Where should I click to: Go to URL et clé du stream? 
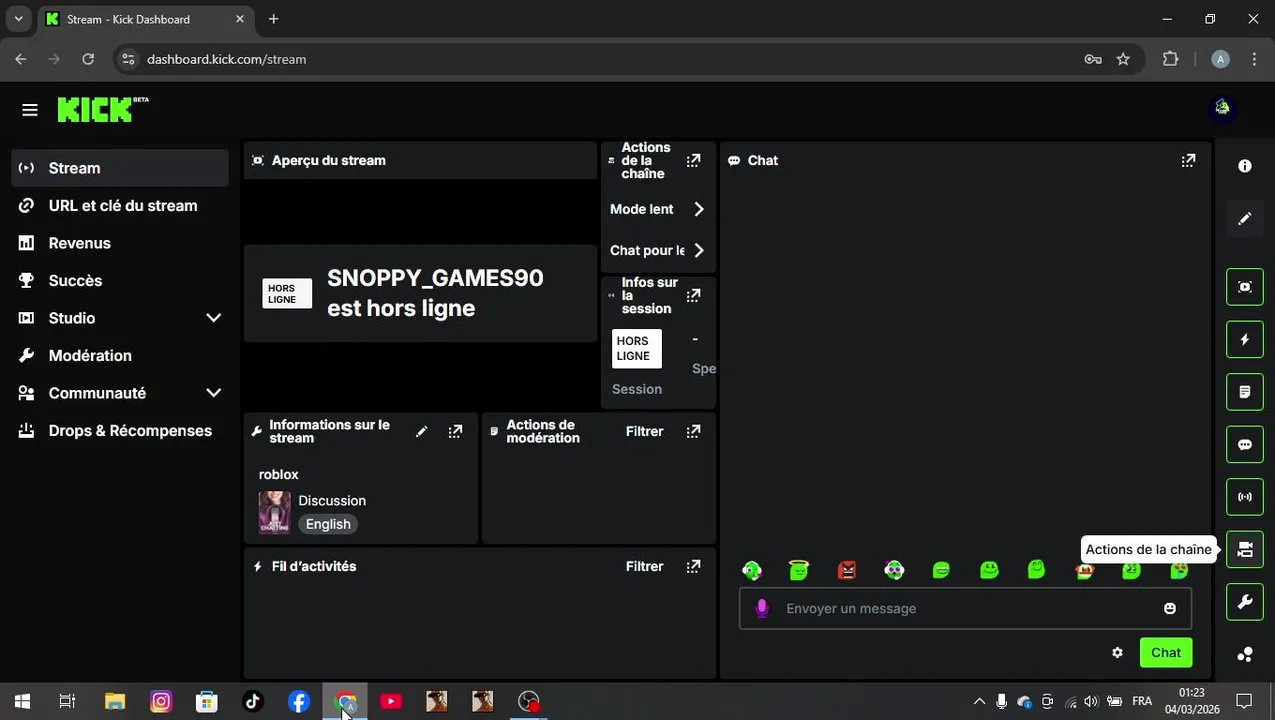click(120, 206)
